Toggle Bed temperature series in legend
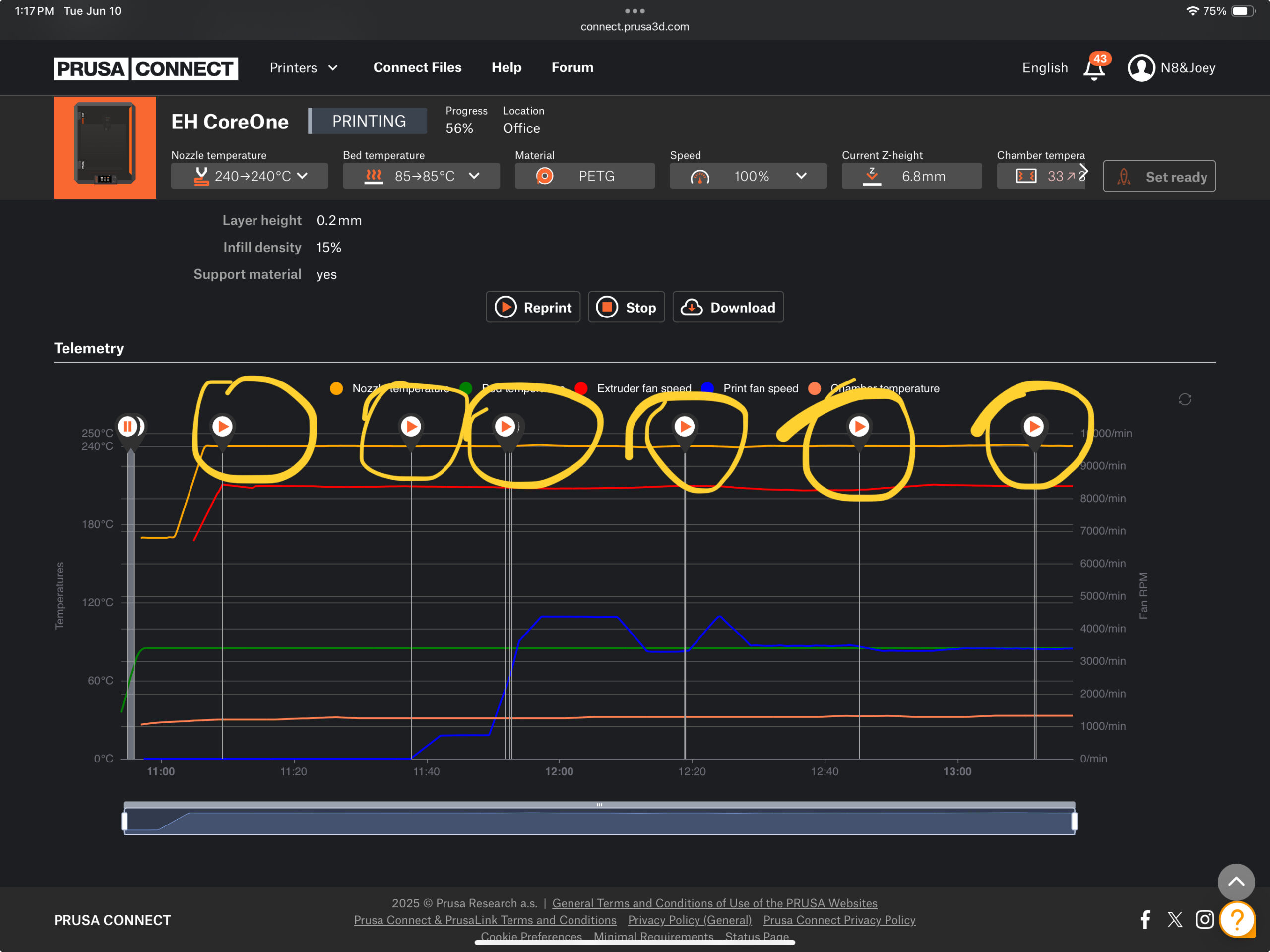Screen dimensions: 1270x952 point(512,389)
